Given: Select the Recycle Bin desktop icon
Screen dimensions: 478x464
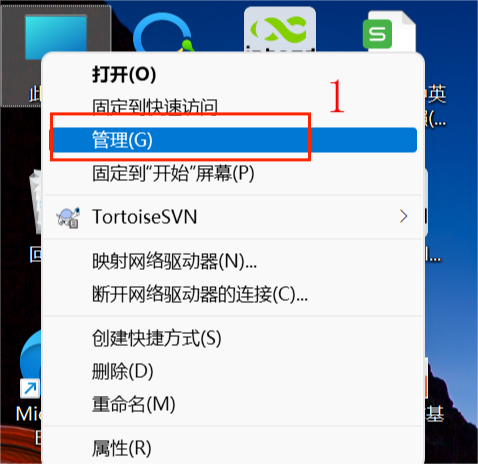Looking at the screenshot, I should (x=35, y=202).
